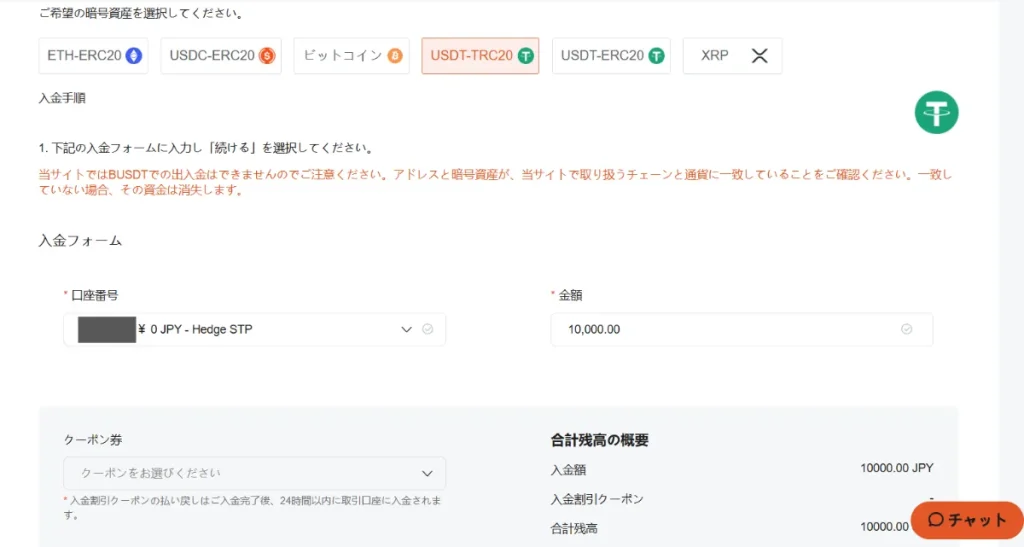Click the 入金フォーム heading

click(80, 240)
